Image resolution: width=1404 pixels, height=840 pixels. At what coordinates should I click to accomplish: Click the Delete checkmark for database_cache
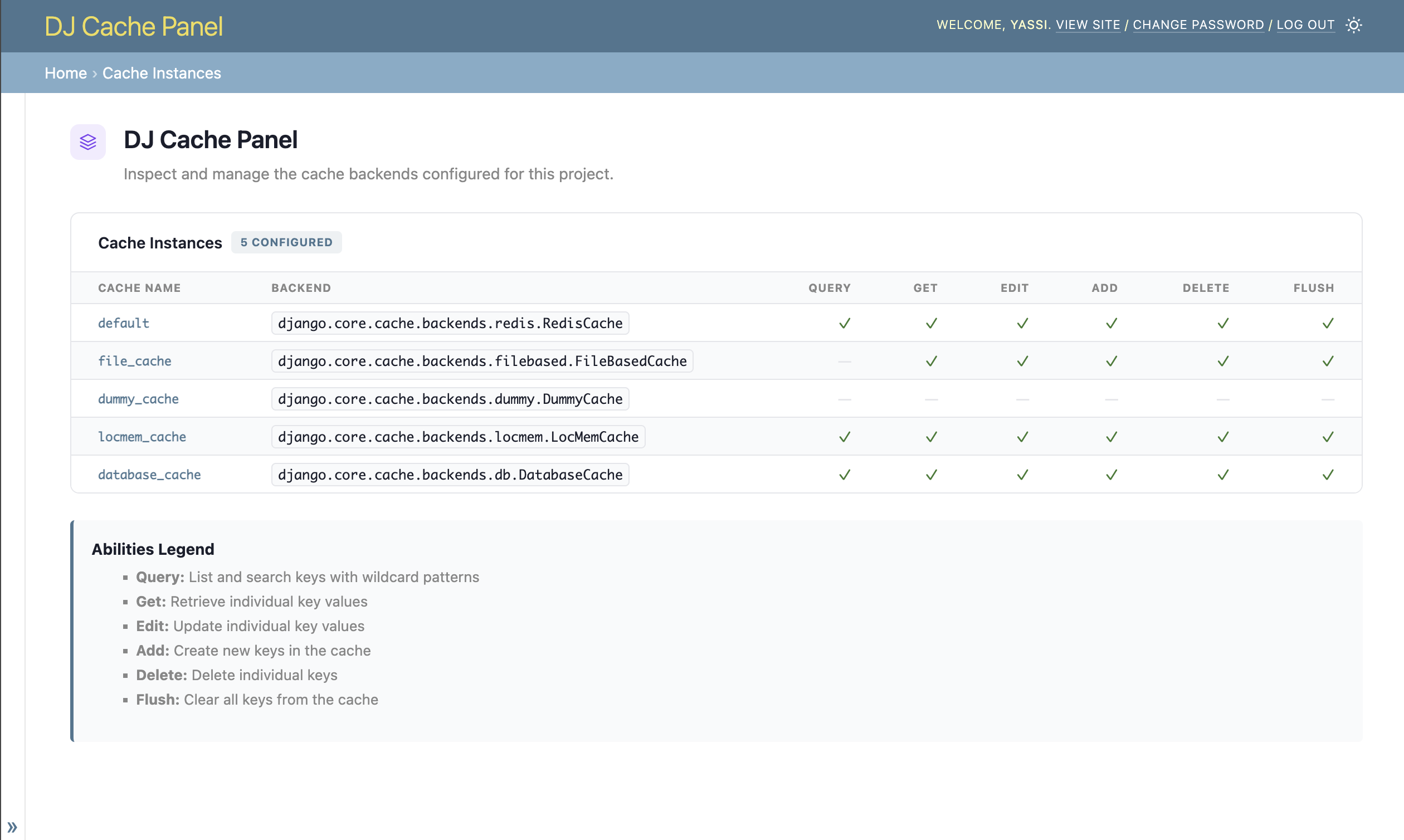pyautogui.click(x=1223, y=475)
